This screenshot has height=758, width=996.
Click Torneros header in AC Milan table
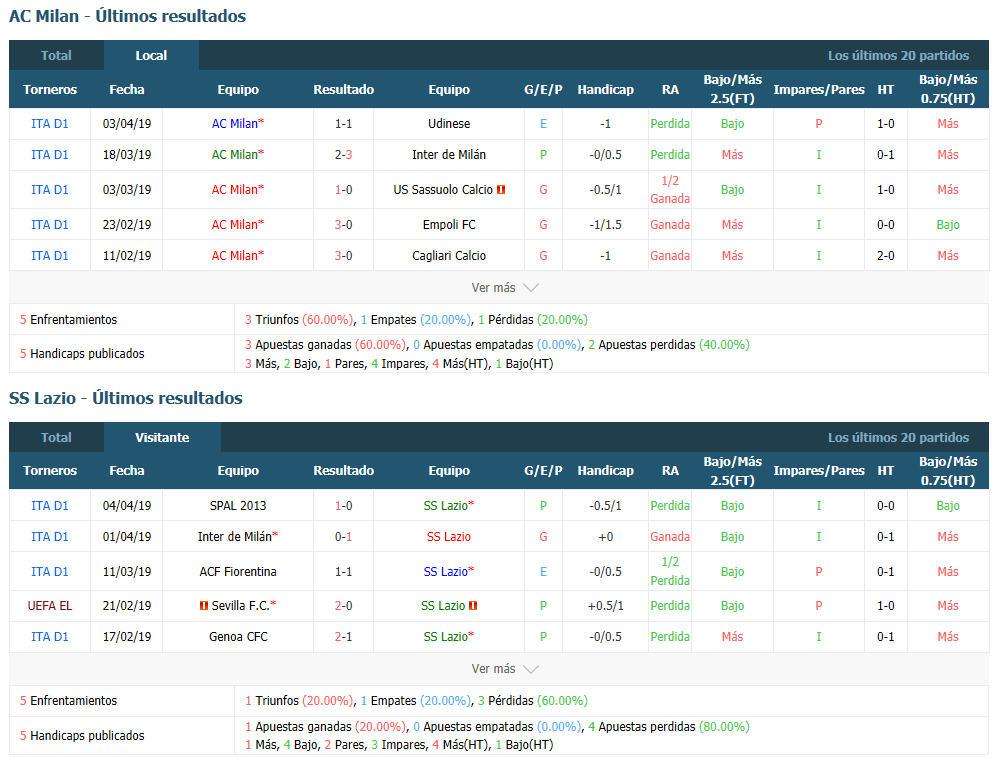pyautogui.click(x=50, y=90)
